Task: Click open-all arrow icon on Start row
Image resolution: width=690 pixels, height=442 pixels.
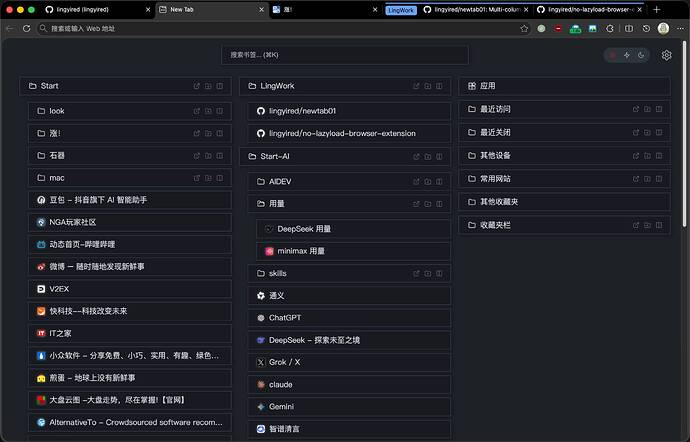Action: [197, 86]
